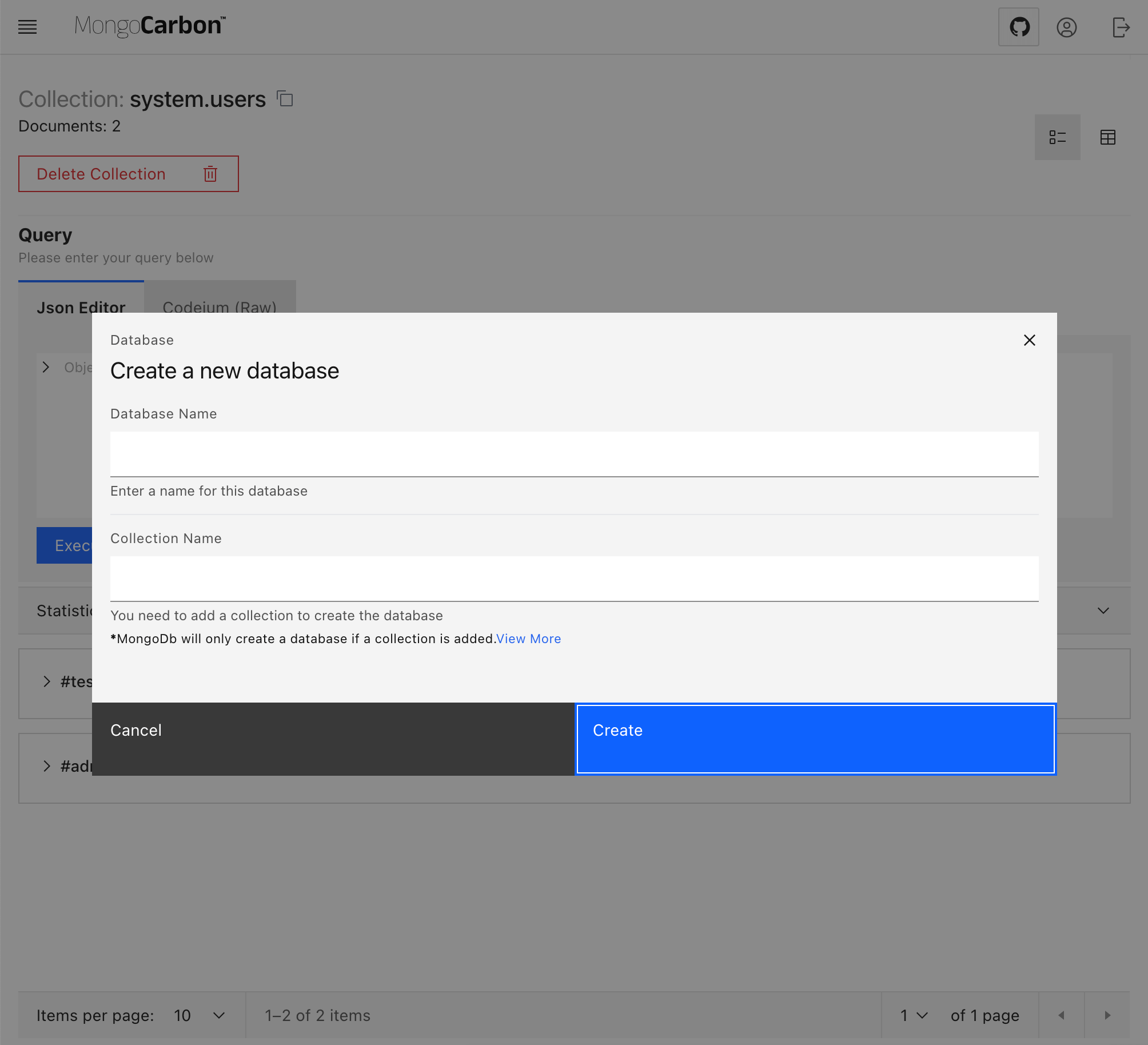Open the View More link
Screen dimensions: 1148x1045
[x=528, y=639]
